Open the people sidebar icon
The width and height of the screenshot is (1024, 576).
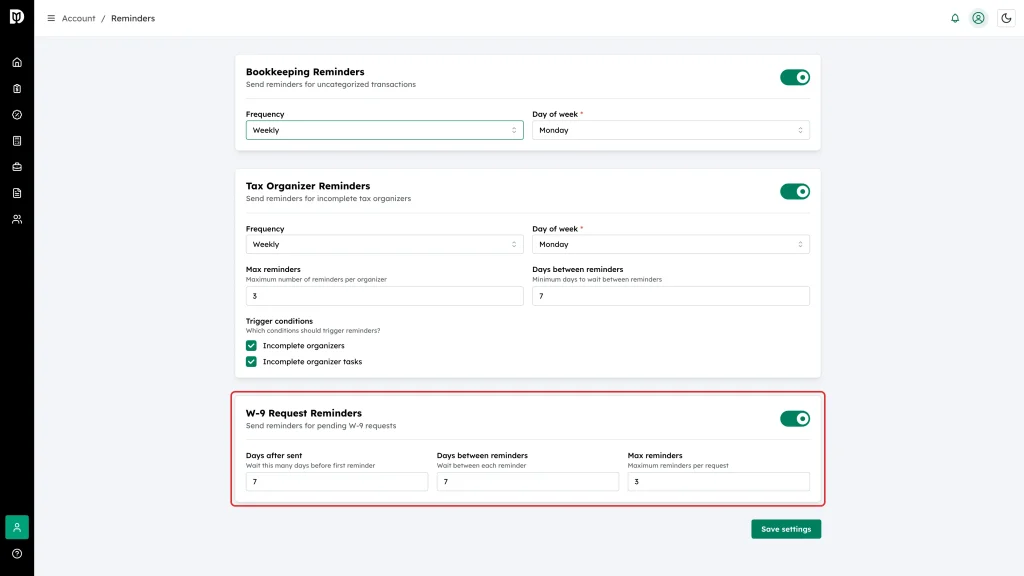click(x=17, y=219)
